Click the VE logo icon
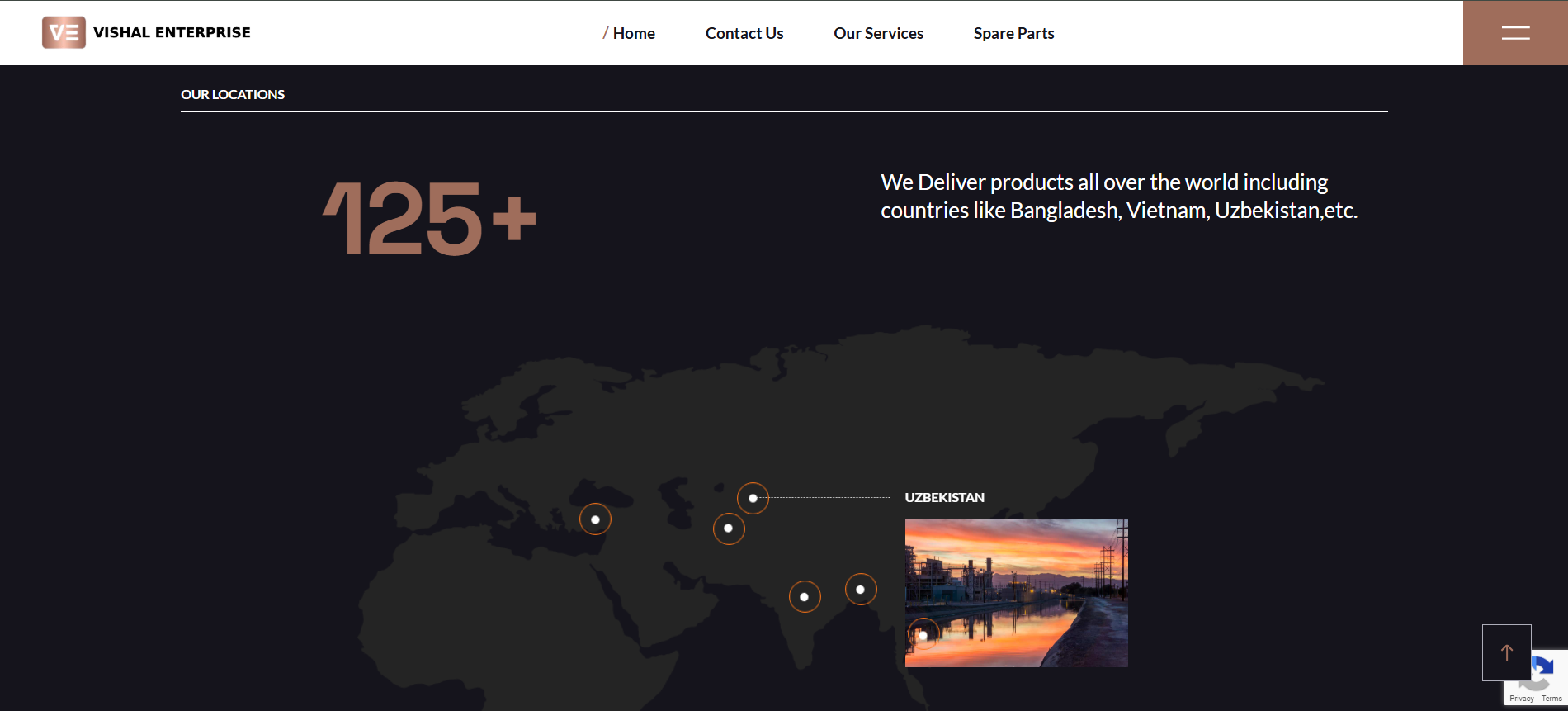The width and height of the screenshot is (1568, 711). click(x=64, y=33)
